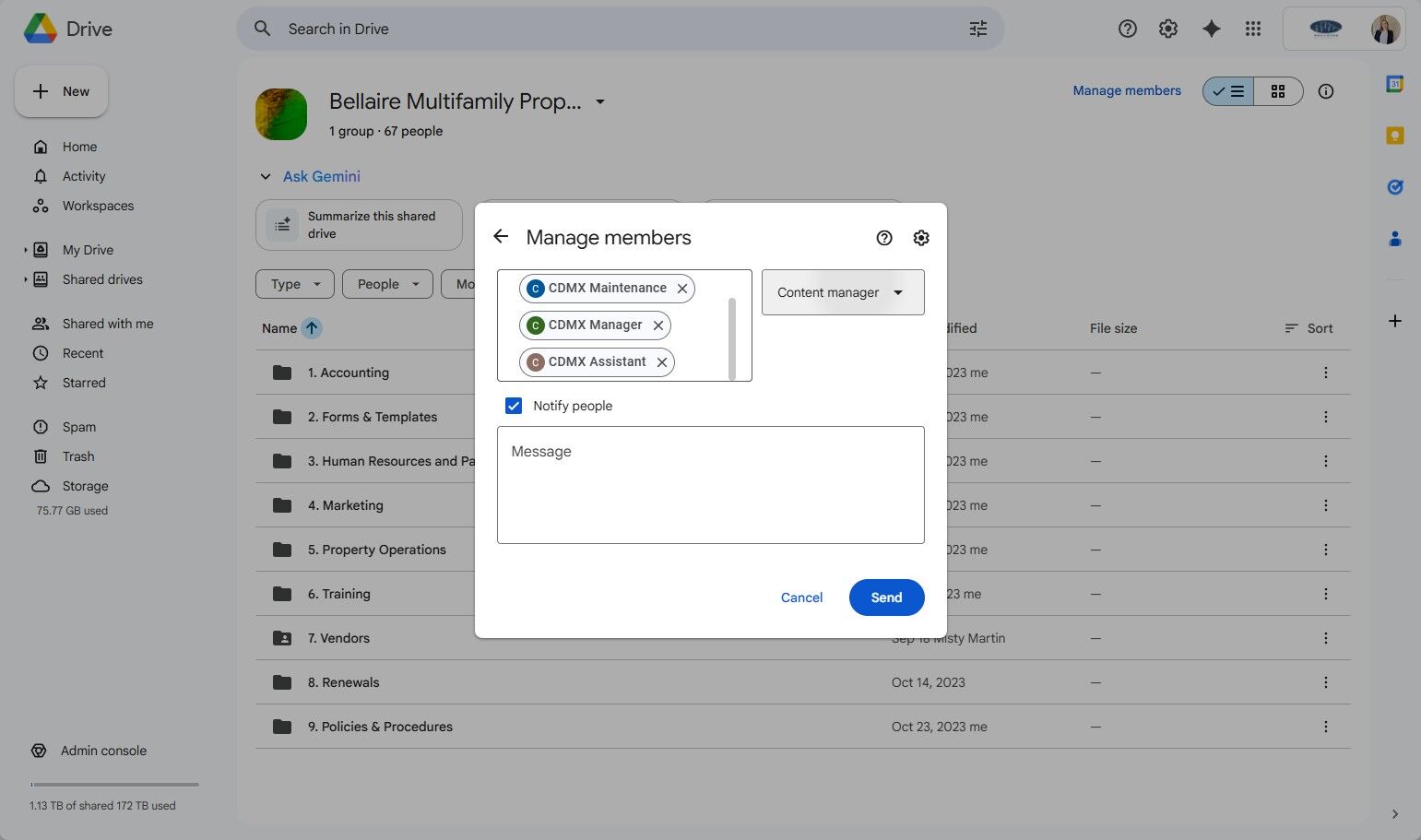Open the help icon in Manage members dialog

[884, 238]
